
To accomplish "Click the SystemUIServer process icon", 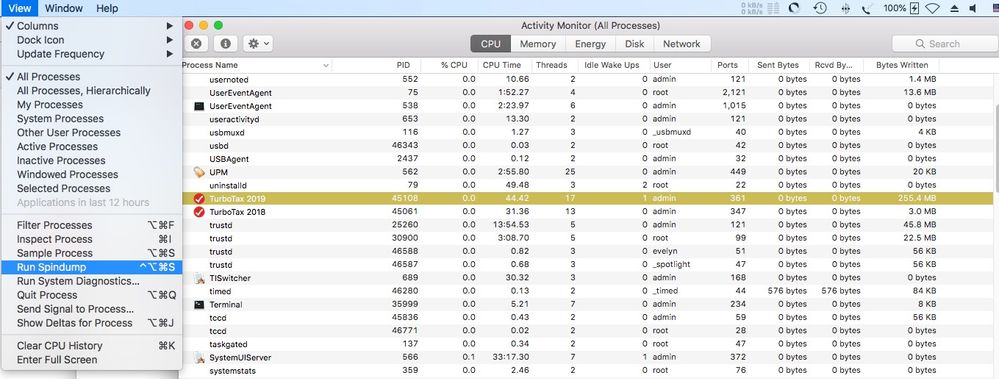I will (x=199, y=357).
